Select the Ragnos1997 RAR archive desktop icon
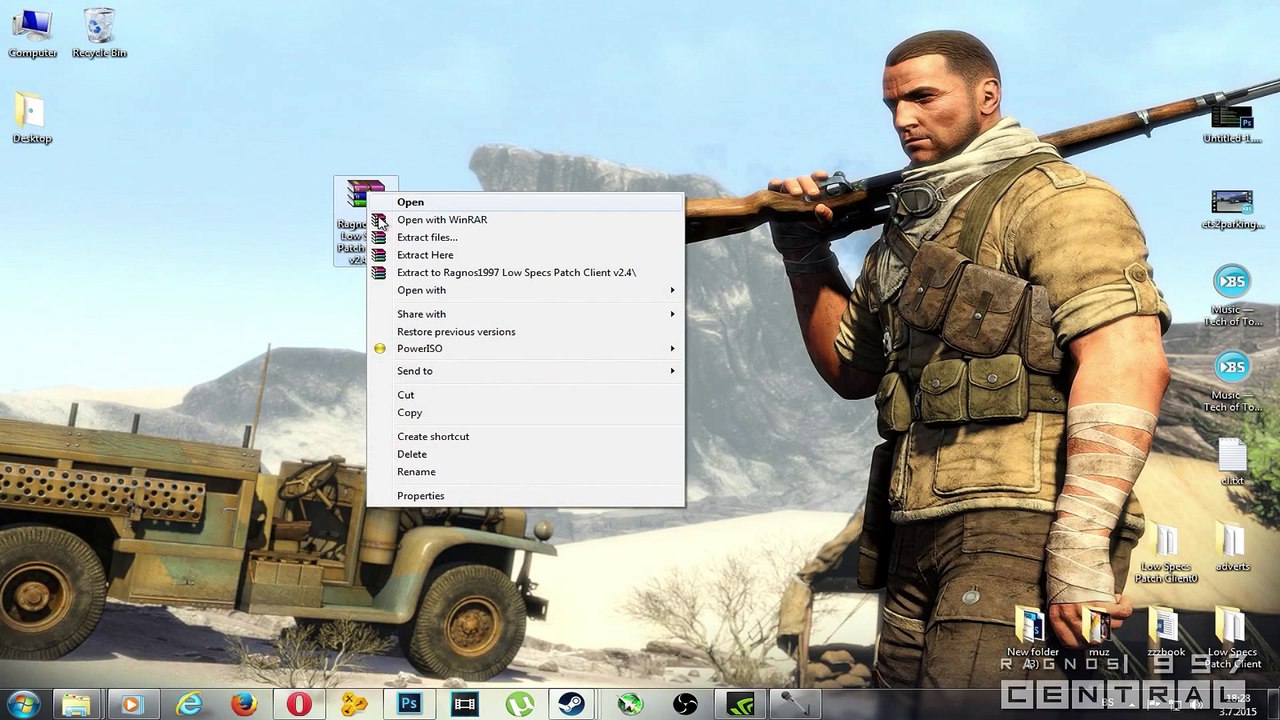The width and height of the screenshot is (1280, 720). click(353, 221)
